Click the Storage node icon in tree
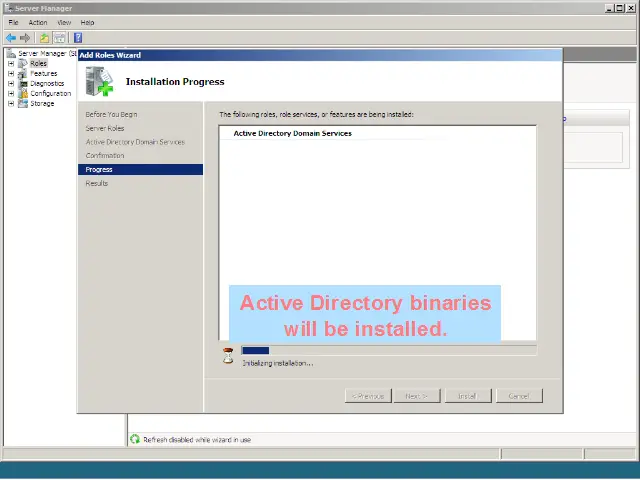Image resolution: width=640 pixels, height=480 pixels. coord(23,103)
